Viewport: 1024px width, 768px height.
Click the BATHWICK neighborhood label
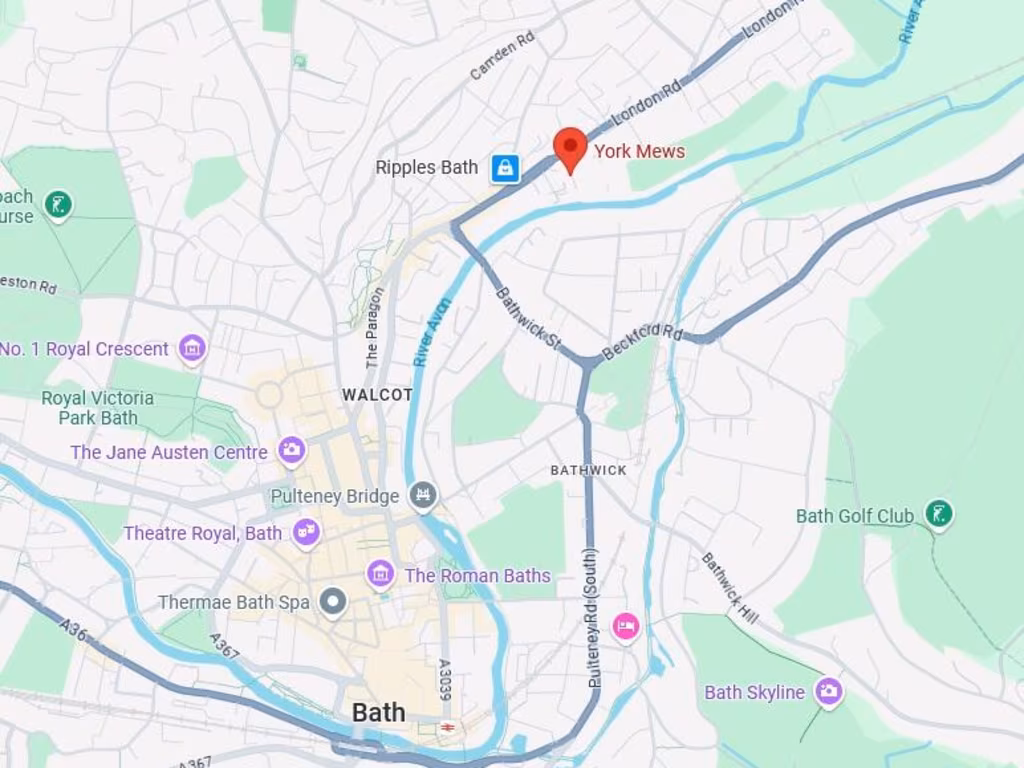pos(588,470)
